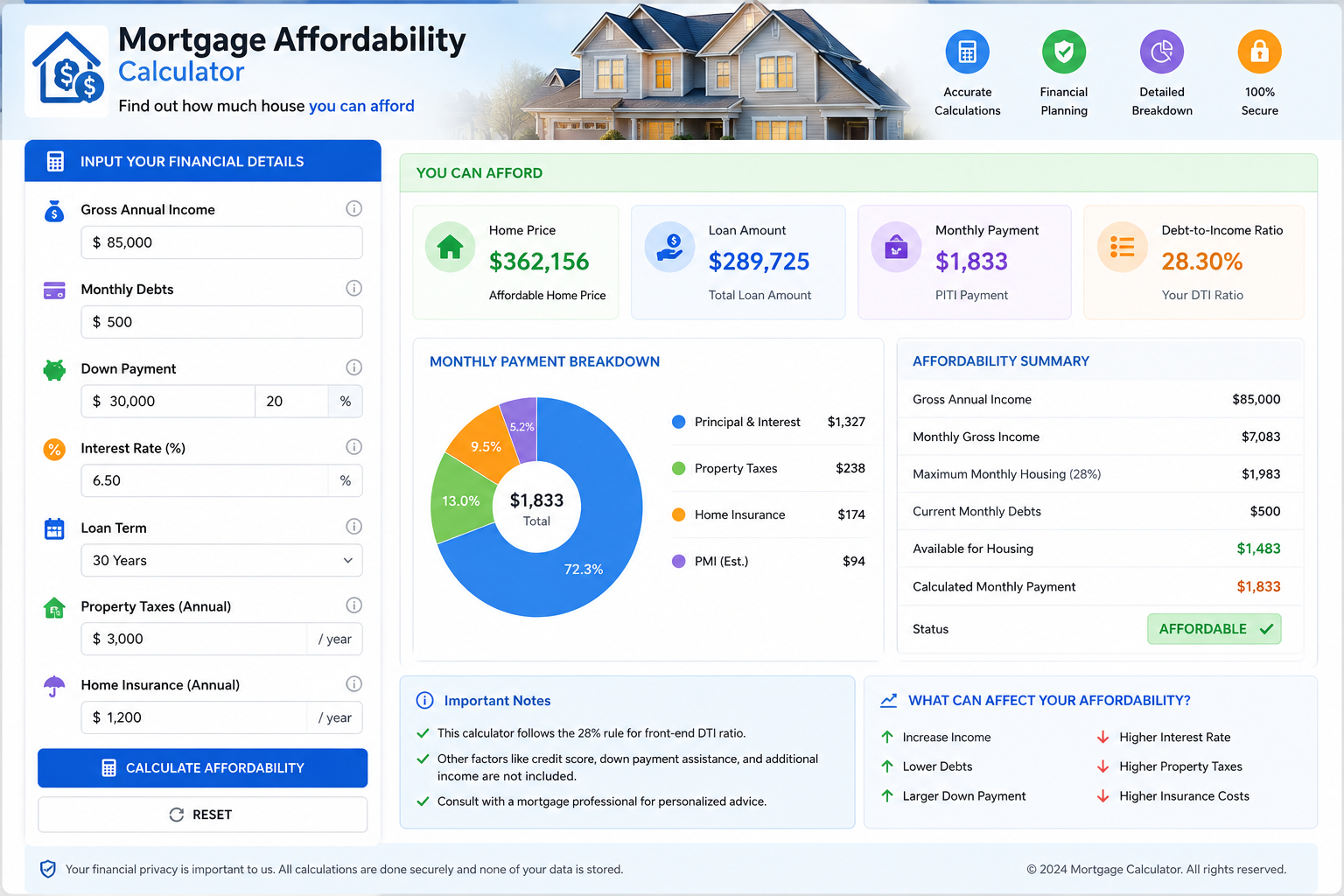1344x896 pixels.
Task: Open the info tooltip for Gross Annual Income
Action: (x=353, y=208)
